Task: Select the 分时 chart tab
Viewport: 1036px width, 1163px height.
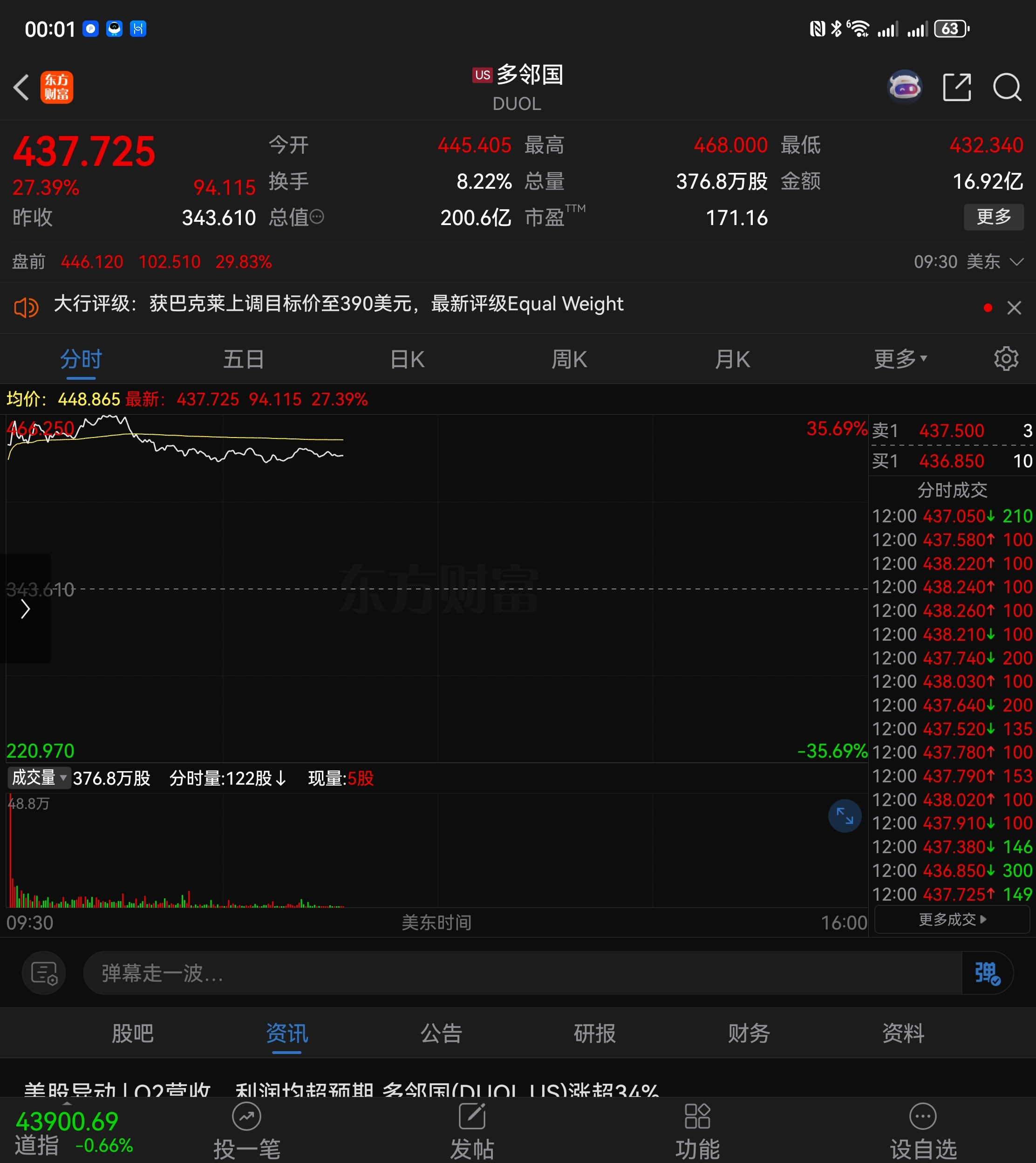Action: [81, 360]
